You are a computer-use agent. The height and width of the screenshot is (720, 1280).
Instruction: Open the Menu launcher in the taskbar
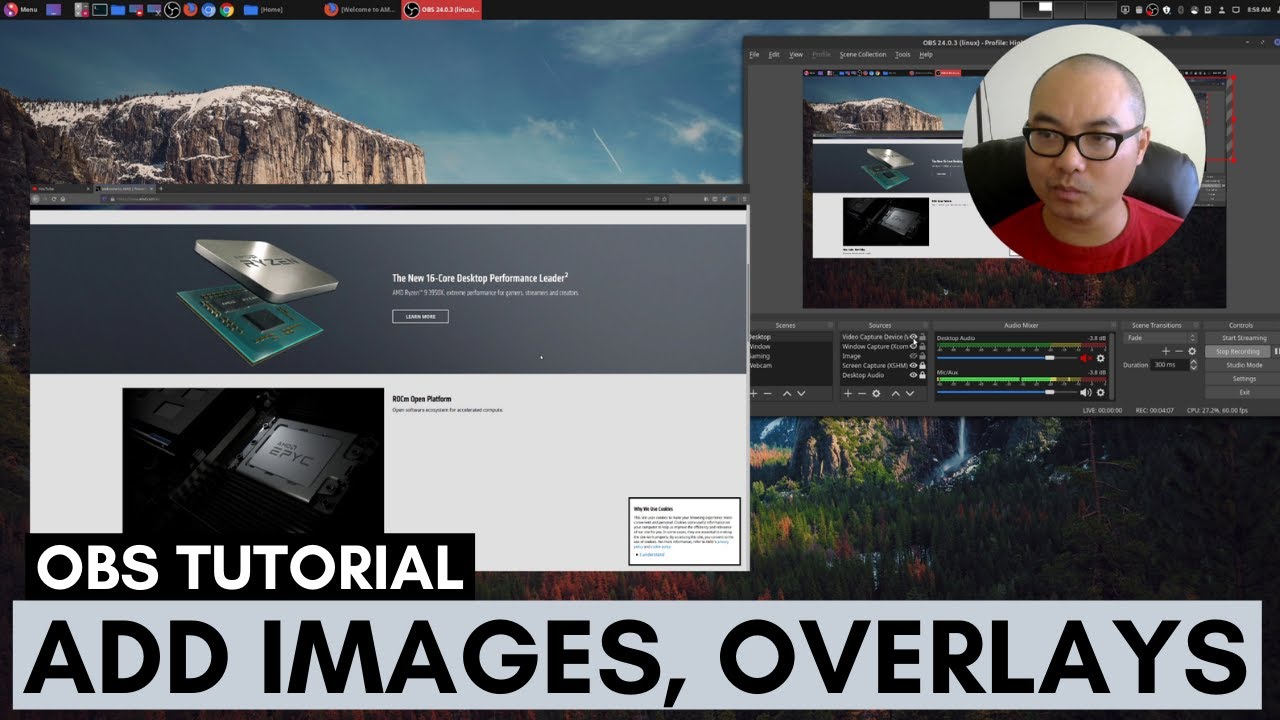coord(21,9)
